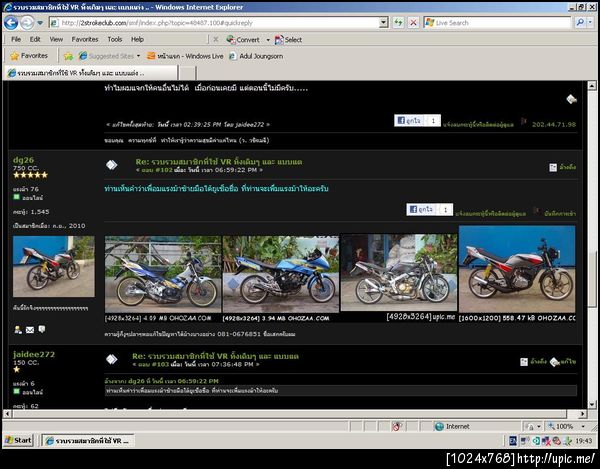Open a new blank tab
The image size is (600, 469).
point(188,73)
